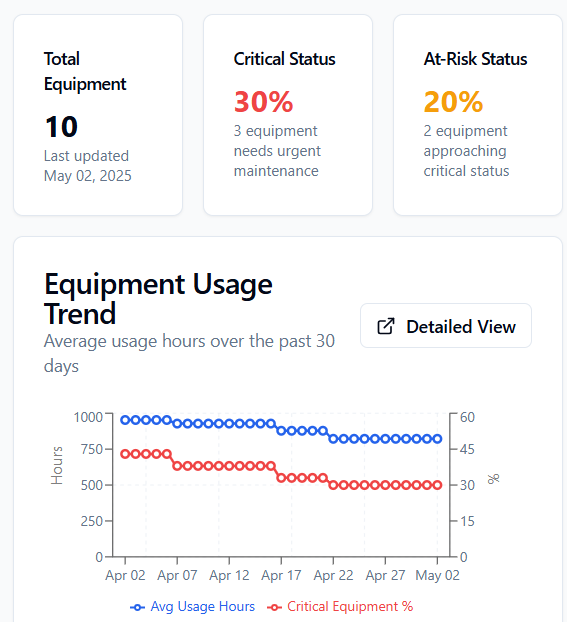Click the Equipment Usage Trend heading
Viewport: 567px width, 622px height.
coord(158,299)
